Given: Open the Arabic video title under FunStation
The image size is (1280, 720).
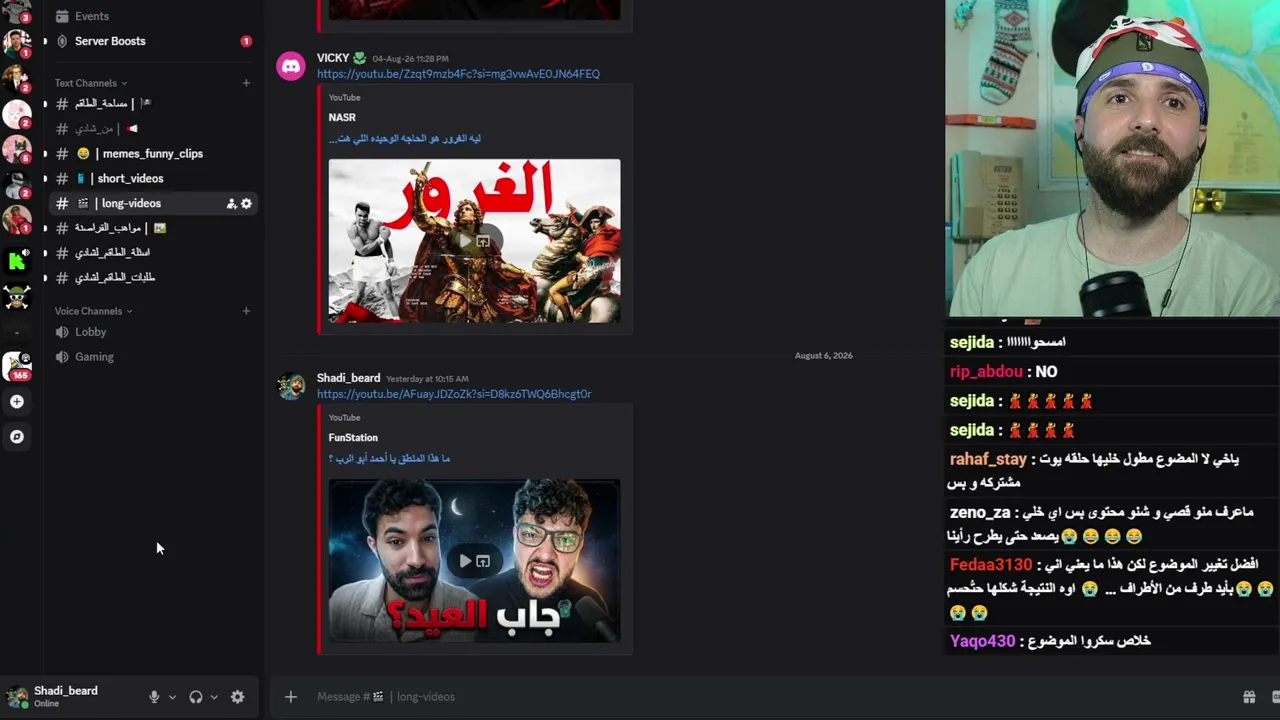Looking at the screenshot, I should (390, 459).
